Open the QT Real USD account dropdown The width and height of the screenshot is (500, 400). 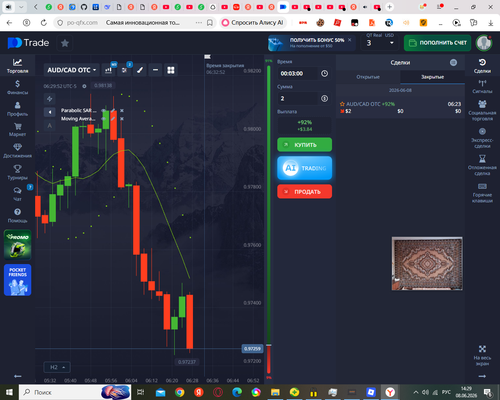tap(380, 43)
